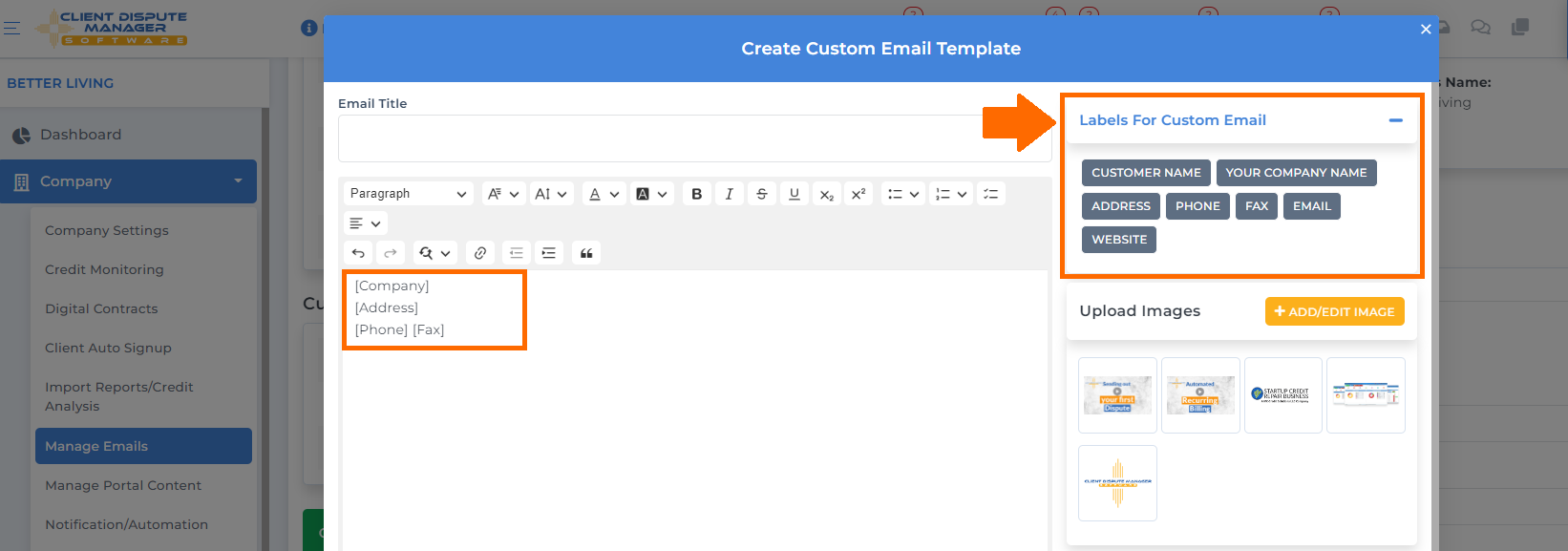Insert the YOUR COMPANY NAME label

[x=1296, y=173]
